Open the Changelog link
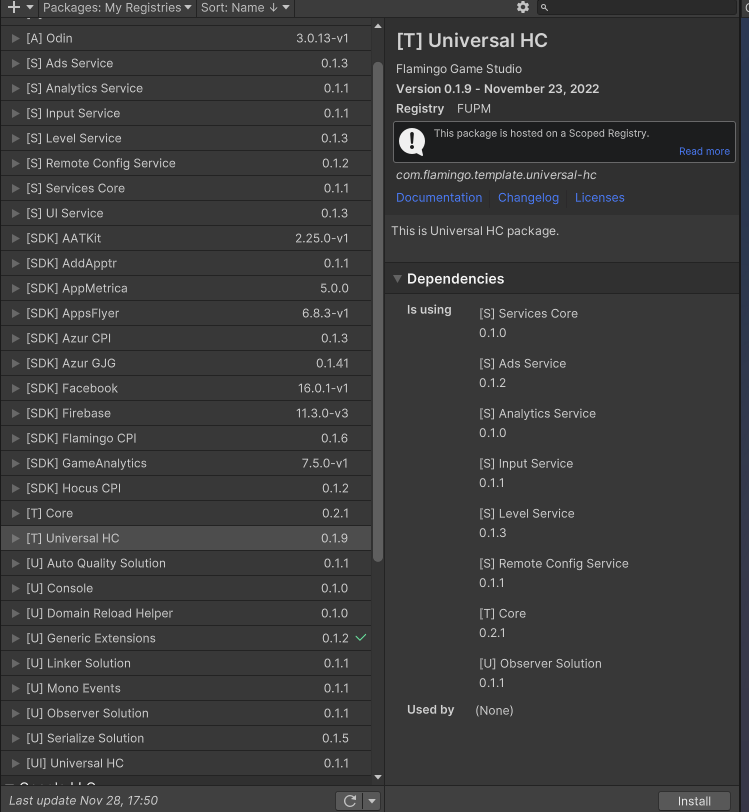This screenshot has width=749, height=812. [x=528, y=197]
